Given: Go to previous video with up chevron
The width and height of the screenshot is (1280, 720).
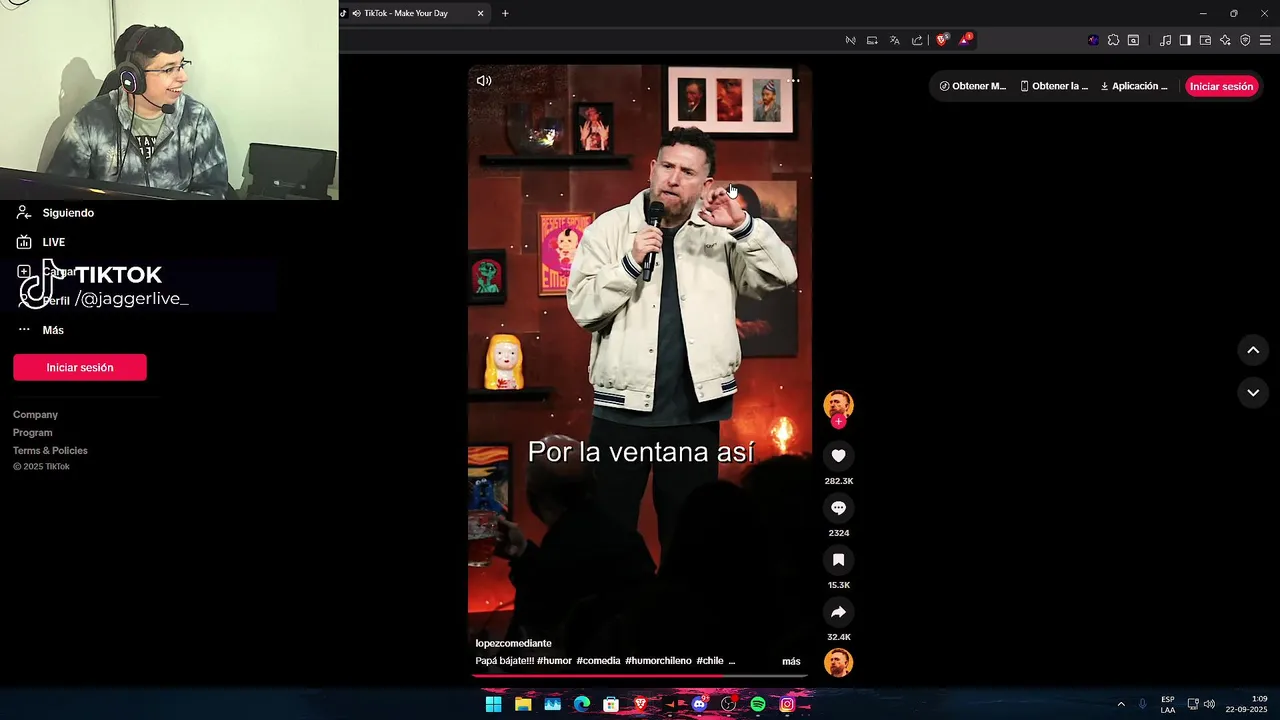Looking at the screenshot, I should [x=1253, y=350].
